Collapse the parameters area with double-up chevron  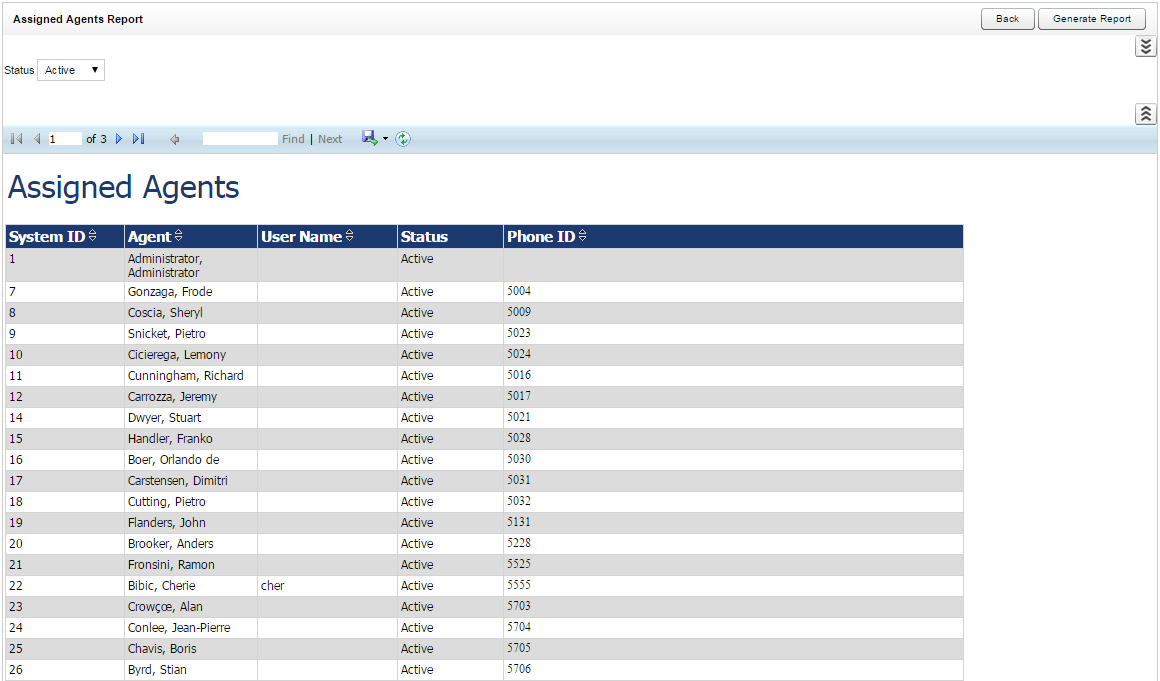point(1146,114)
